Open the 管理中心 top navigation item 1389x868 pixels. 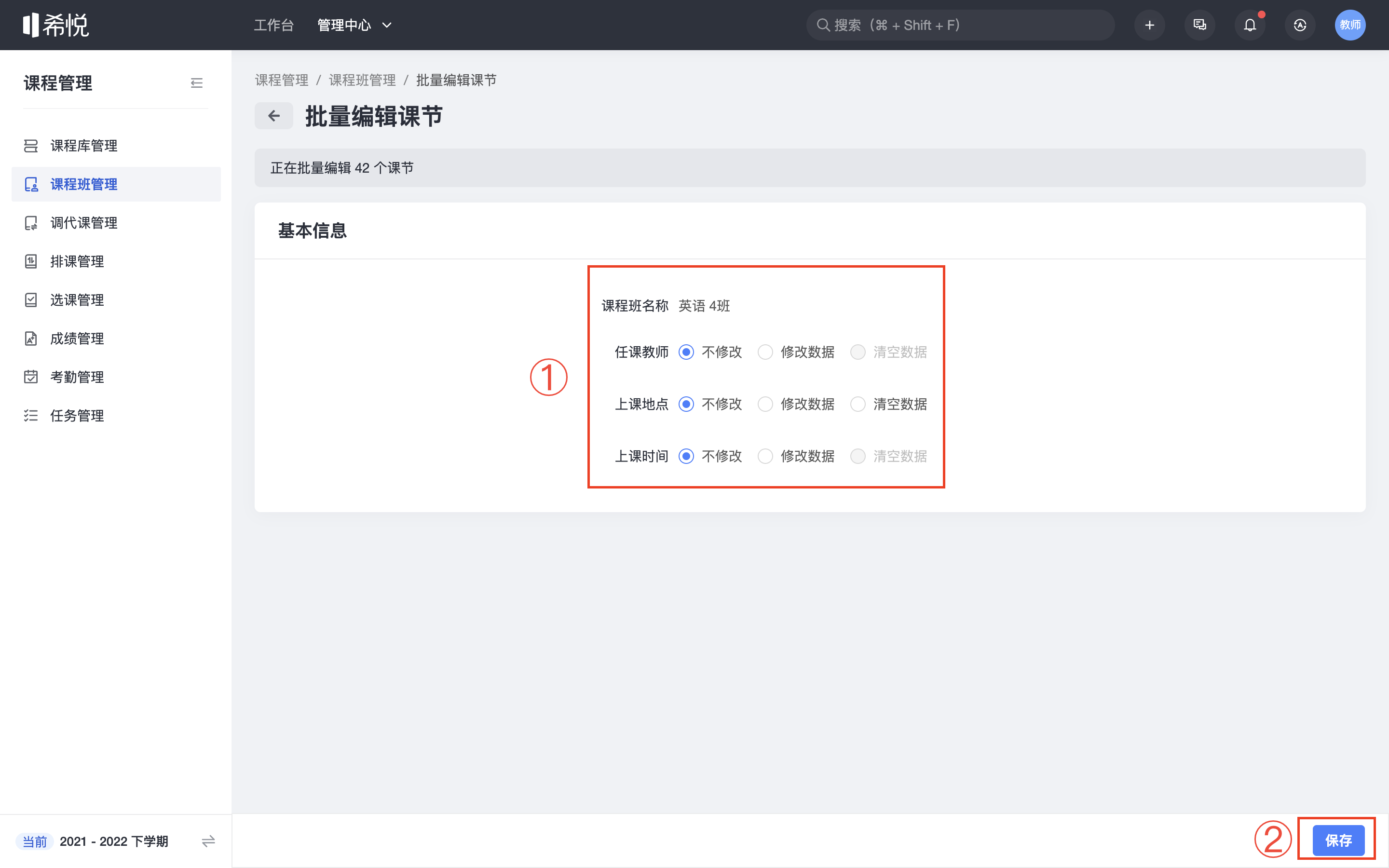[344, 25]
